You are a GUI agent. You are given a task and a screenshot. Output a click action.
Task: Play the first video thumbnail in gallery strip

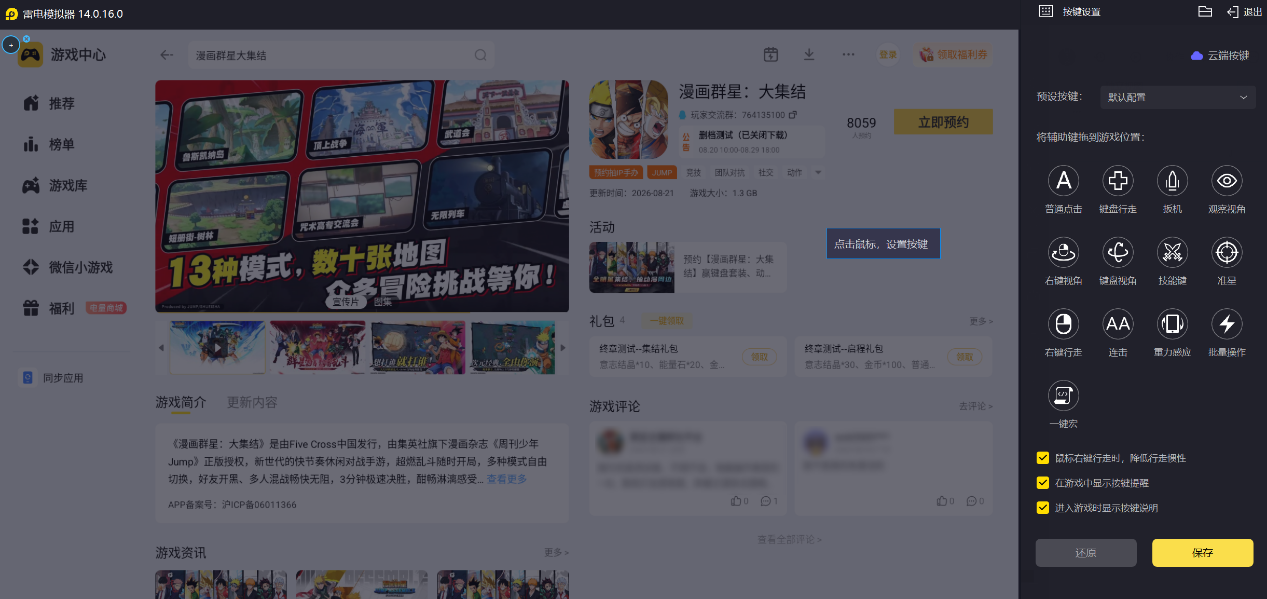click(x=218, y=347)
